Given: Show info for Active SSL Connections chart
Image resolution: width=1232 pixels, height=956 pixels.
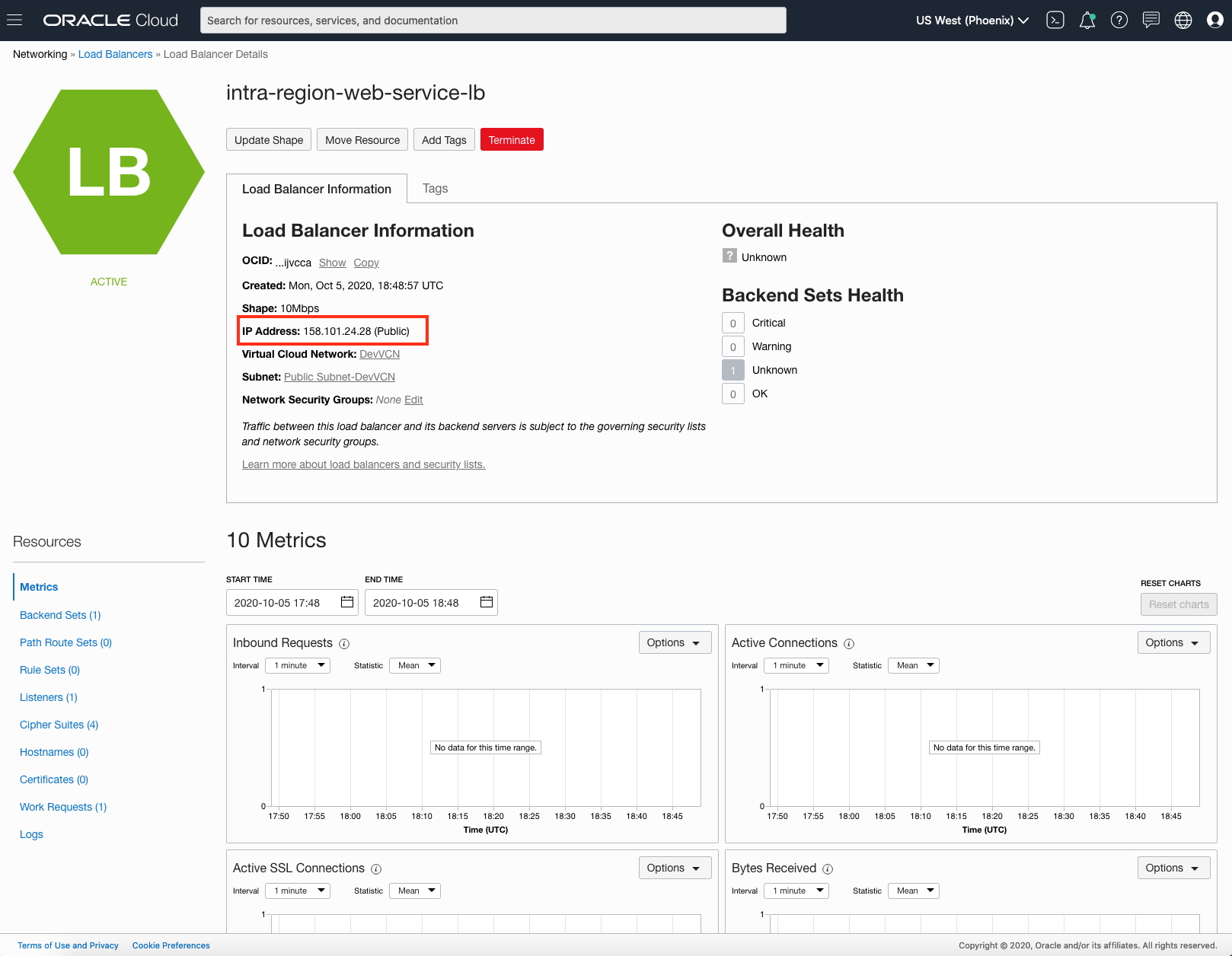Looking at the screenshot, I should pos(376,869).
